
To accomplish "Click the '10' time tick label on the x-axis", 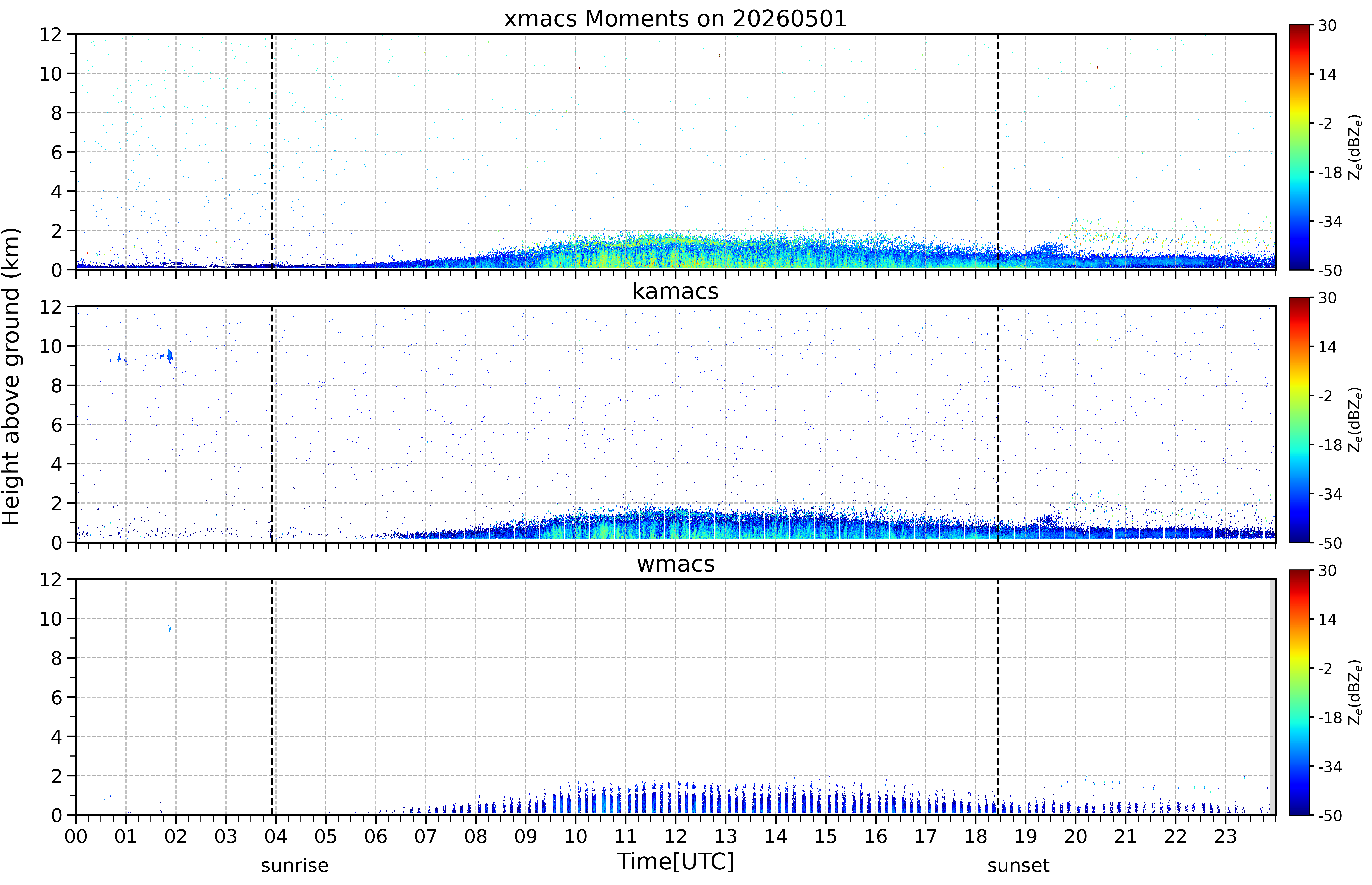I will (x=576, y=837).
